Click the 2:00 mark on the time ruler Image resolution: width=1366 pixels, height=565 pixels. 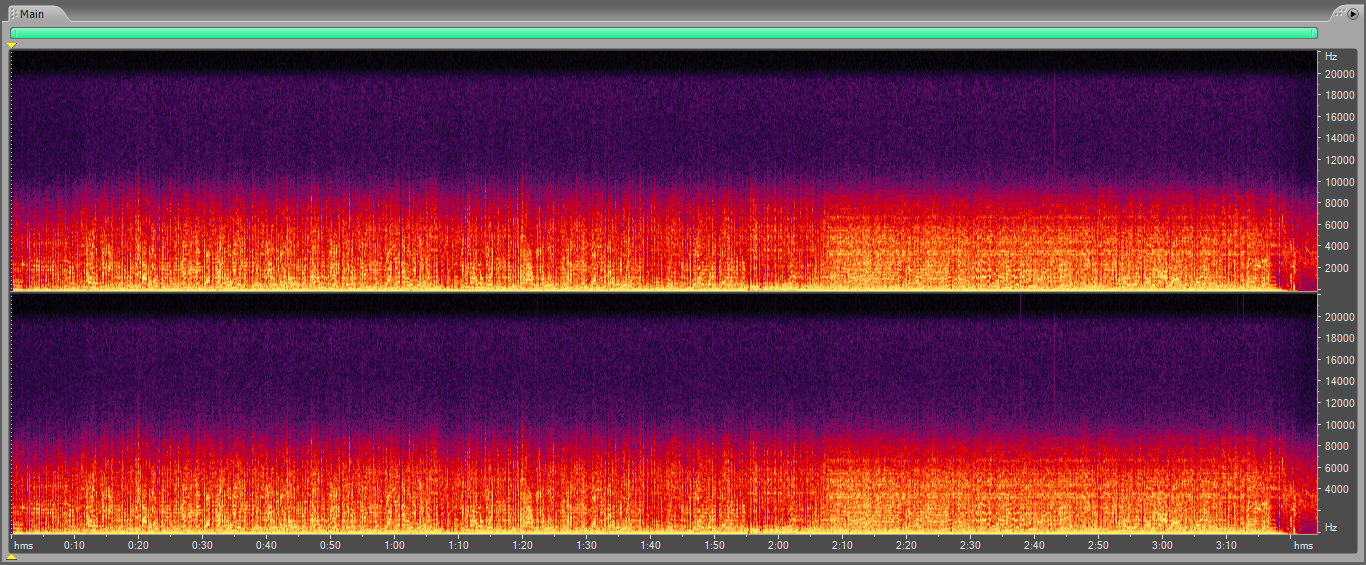pos(778,545)
